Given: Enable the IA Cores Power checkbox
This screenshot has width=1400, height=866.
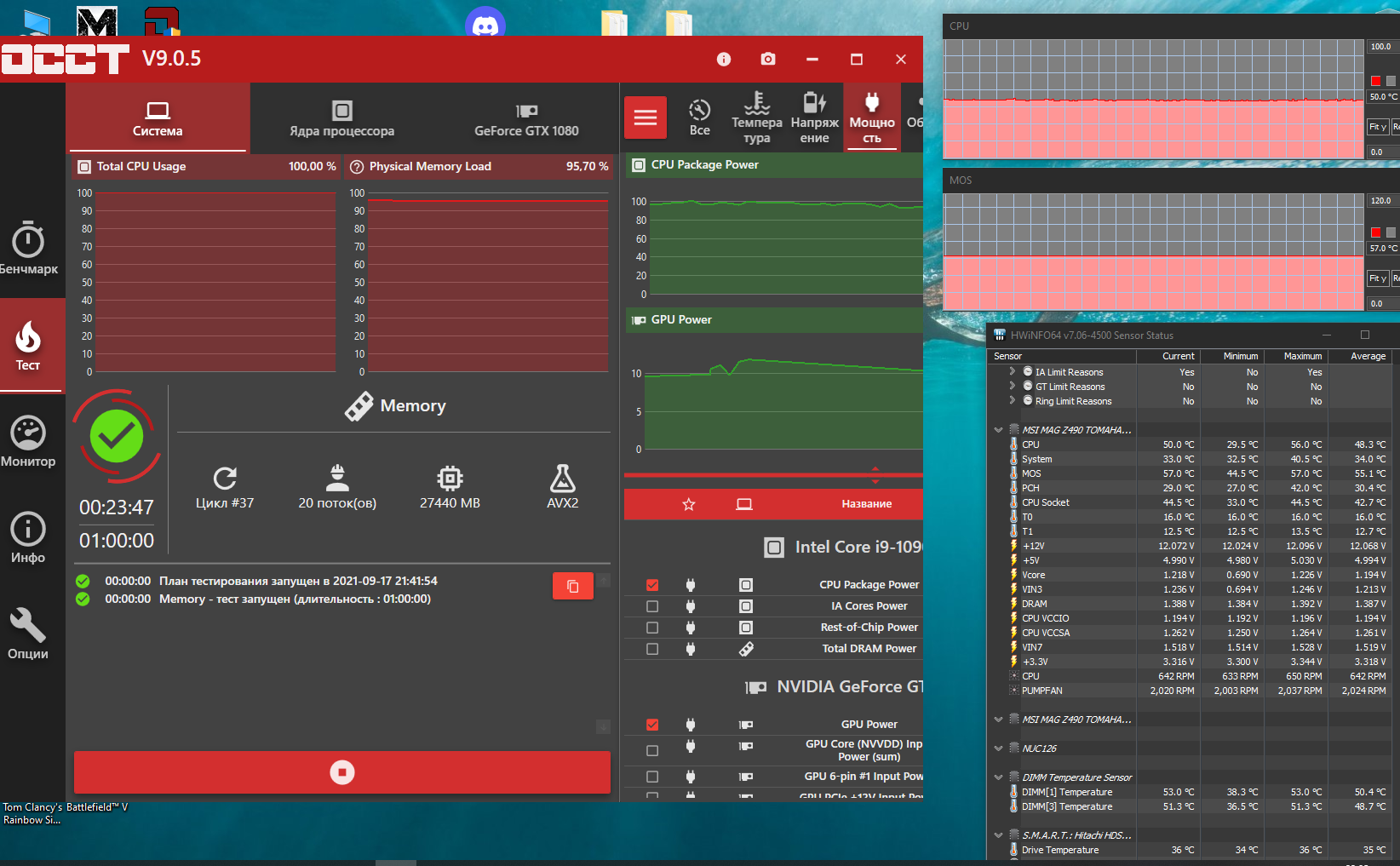Looking at the screenshot, I should click(652, 606).
